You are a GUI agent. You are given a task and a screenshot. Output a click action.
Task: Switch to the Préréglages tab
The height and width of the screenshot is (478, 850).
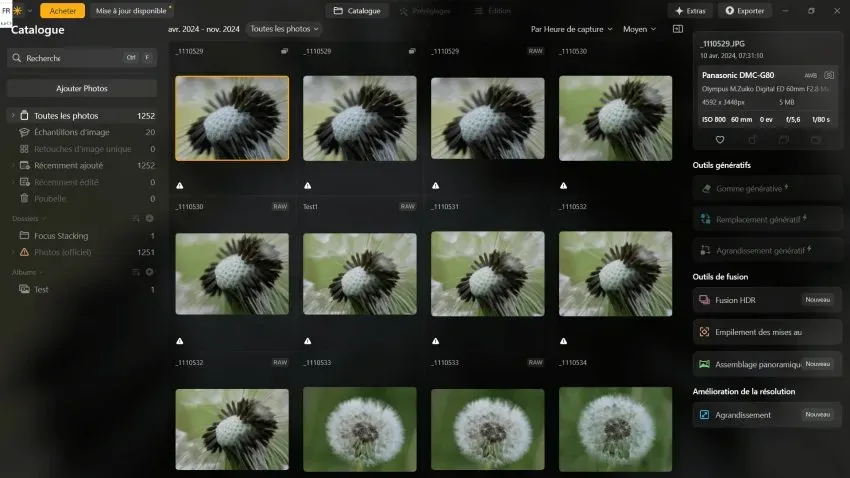click(425, 11)
